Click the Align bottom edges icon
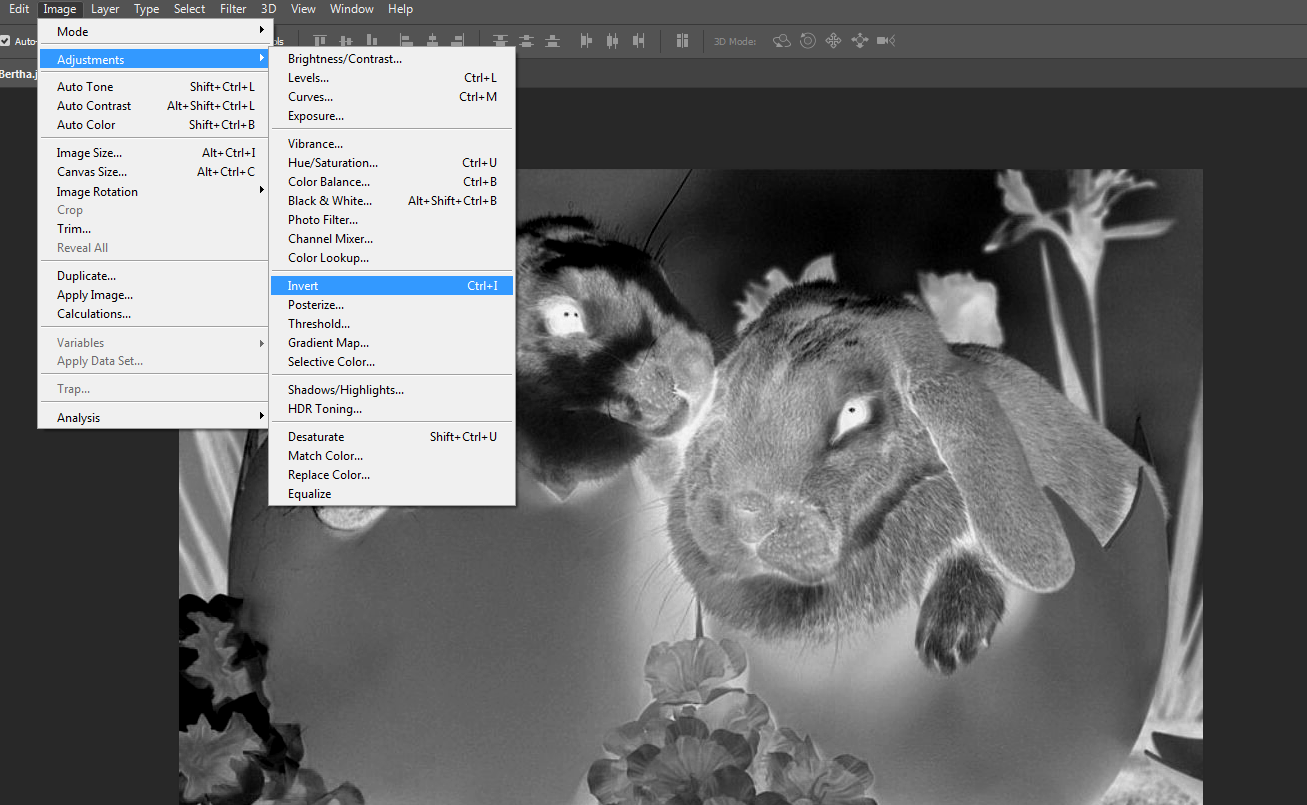1307x805 pixels. click(372, 41)
